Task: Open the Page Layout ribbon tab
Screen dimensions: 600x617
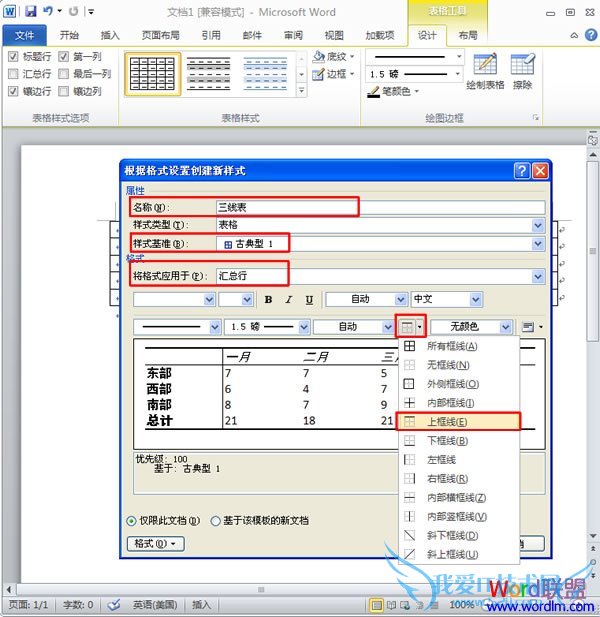Action: (161, 35)
